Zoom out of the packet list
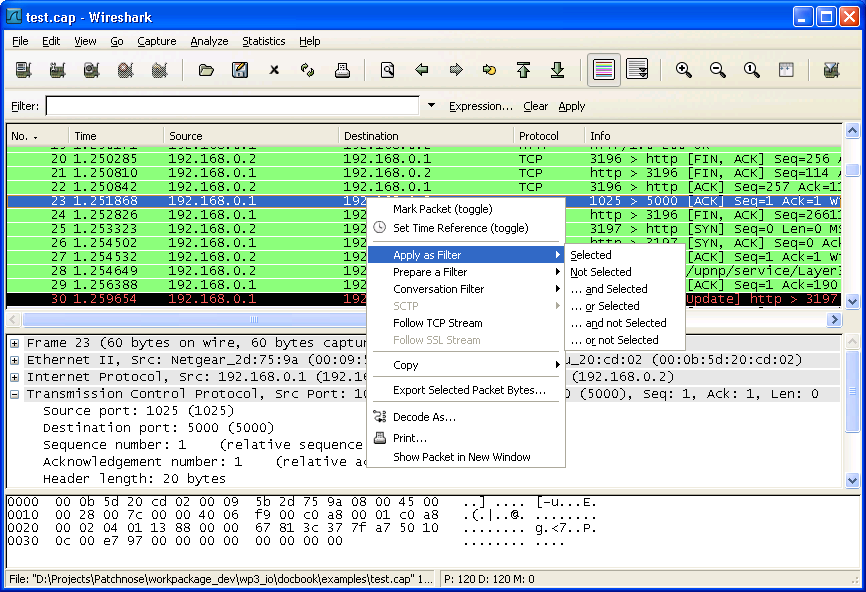This screenshot has height=592, width=866. [718, 70]
